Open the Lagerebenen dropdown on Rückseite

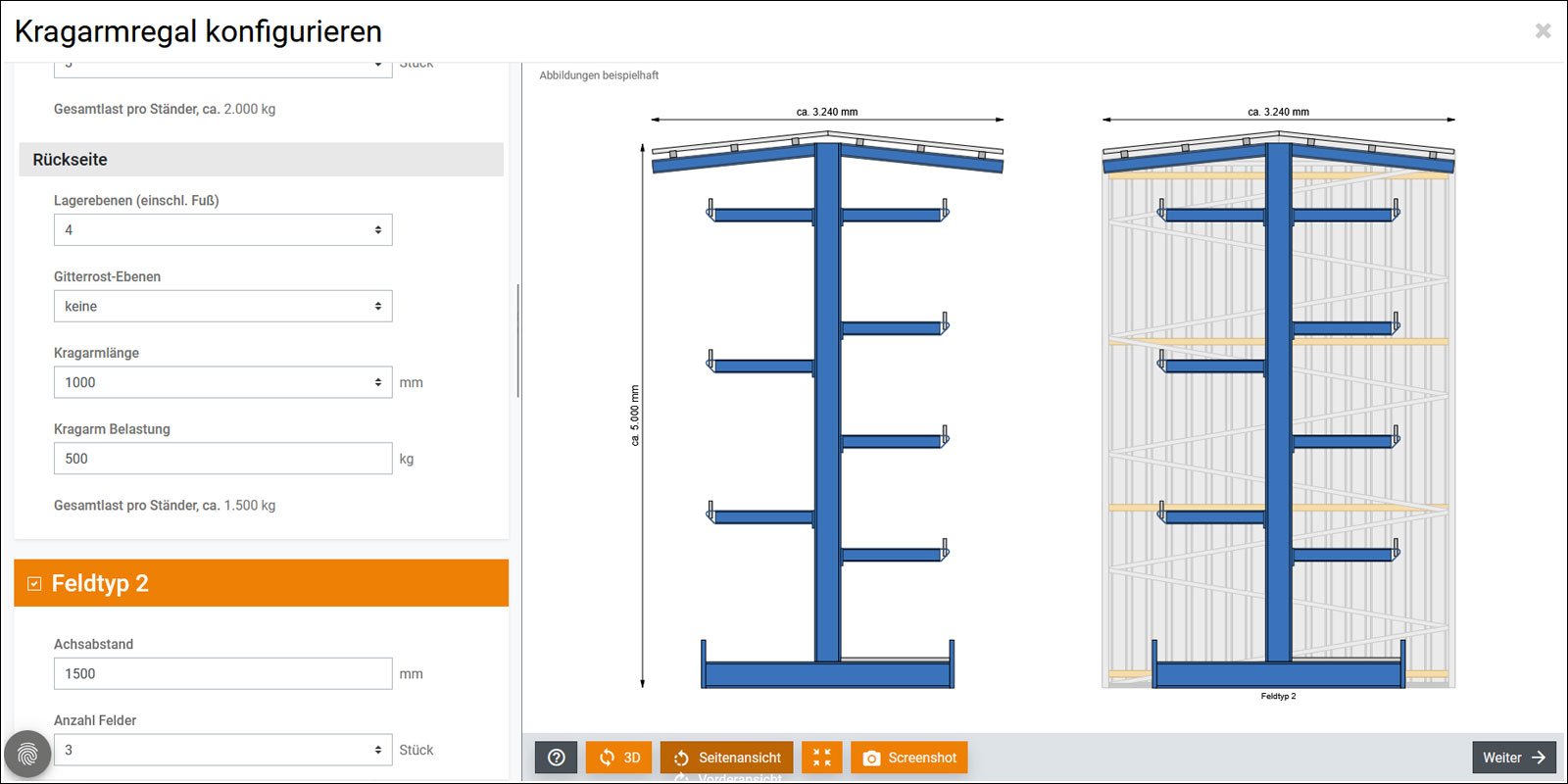point(222,230)
